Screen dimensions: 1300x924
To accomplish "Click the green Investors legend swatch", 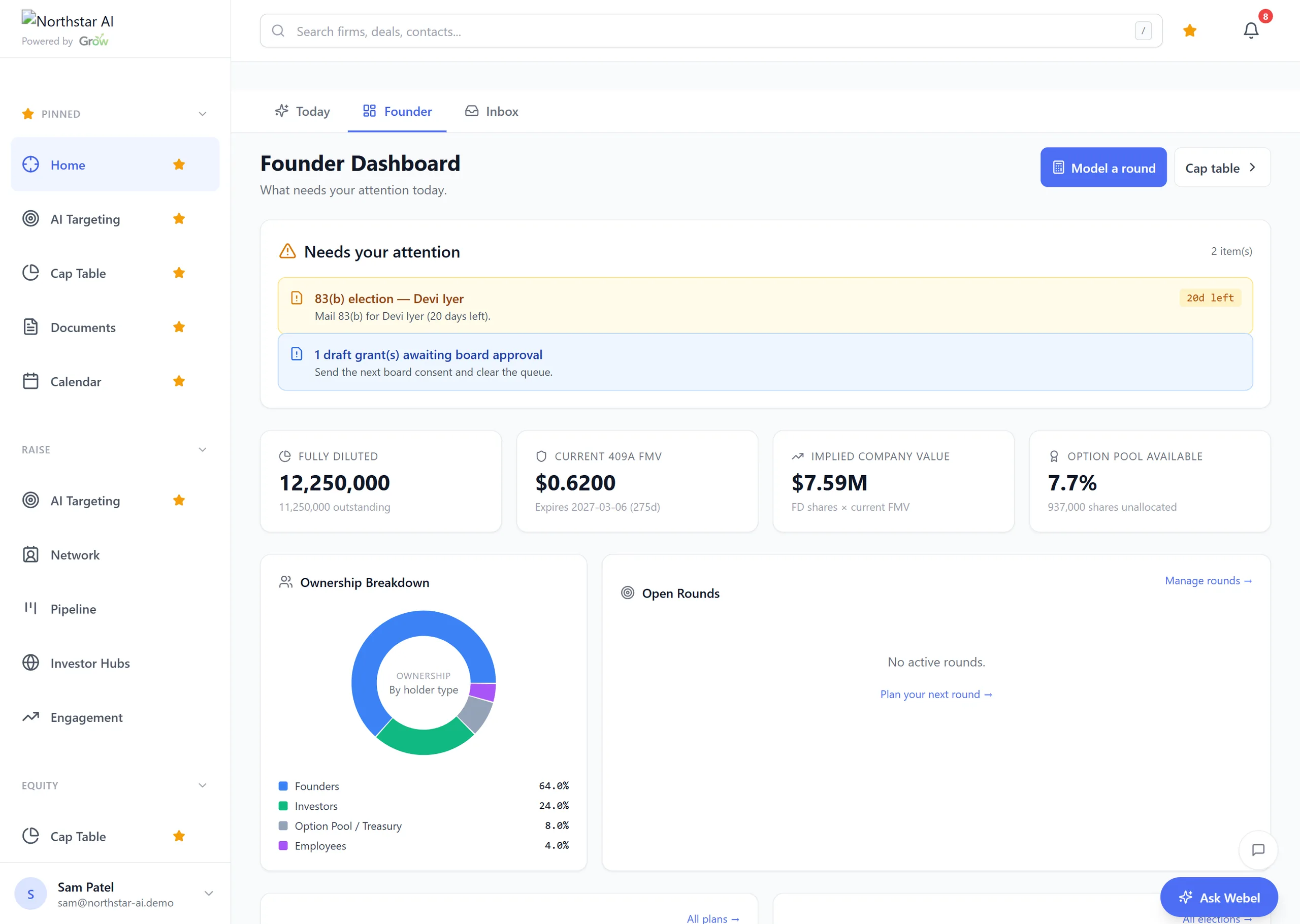I will pyautogui.click(x=283, y=806).
